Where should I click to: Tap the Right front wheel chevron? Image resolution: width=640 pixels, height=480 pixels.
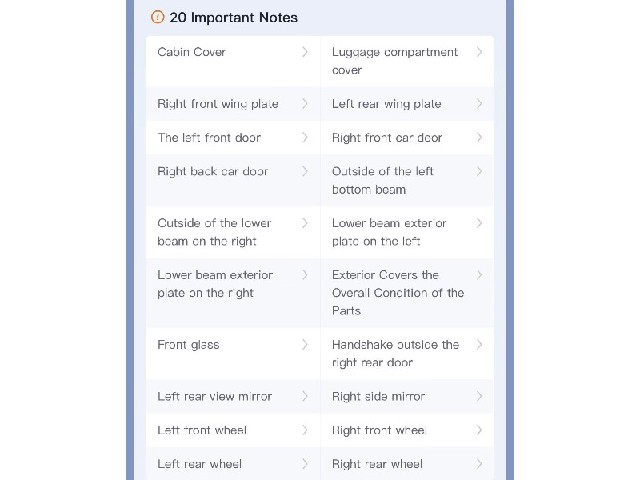pyautogui.click(x=479, y=430)
